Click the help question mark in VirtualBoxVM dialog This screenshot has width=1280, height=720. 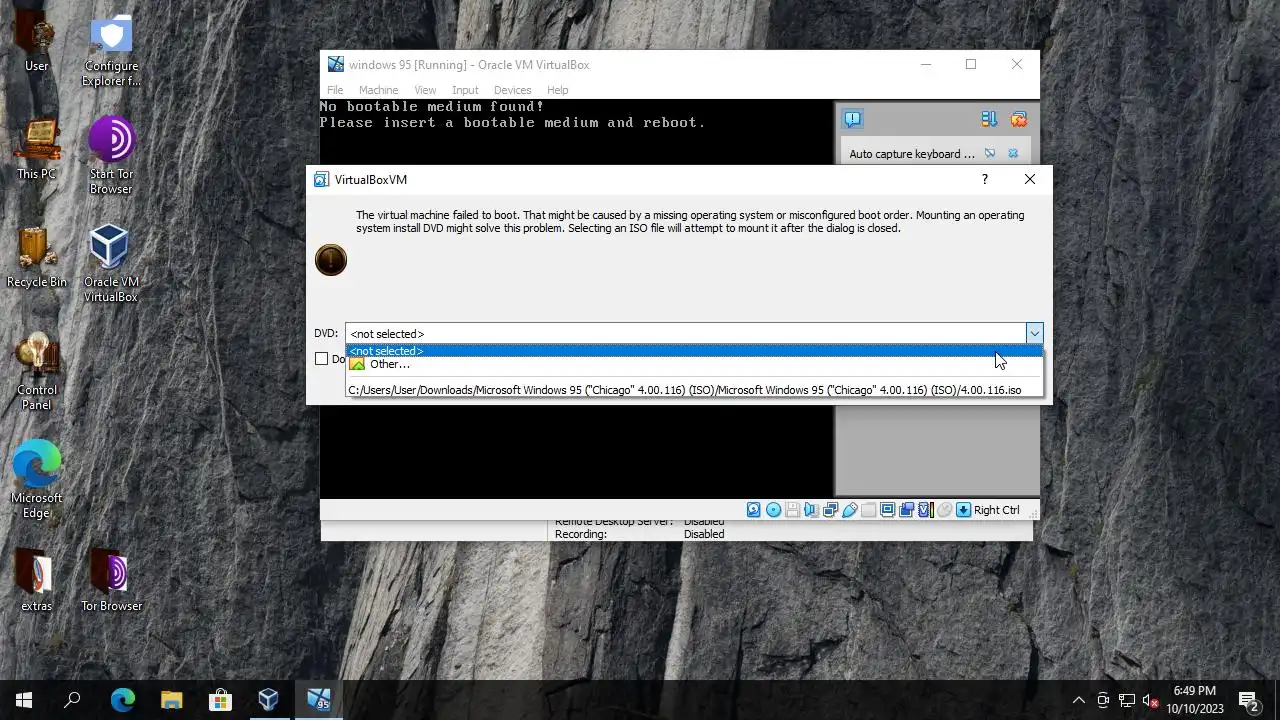[x=984, y=180]
